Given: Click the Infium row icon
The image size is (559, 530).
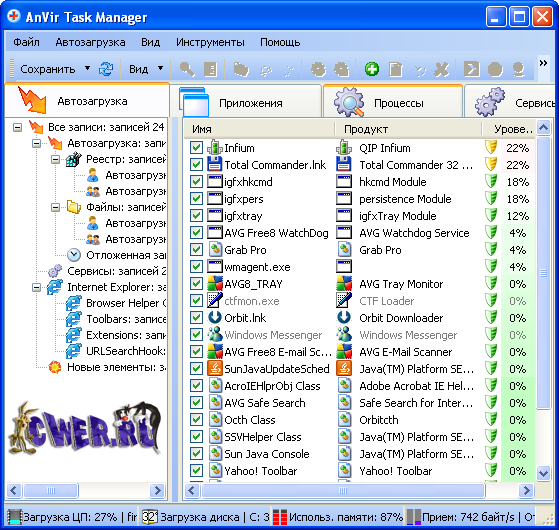Looking at the screenshot, I should pyautogui.click(x=215, y=148).
